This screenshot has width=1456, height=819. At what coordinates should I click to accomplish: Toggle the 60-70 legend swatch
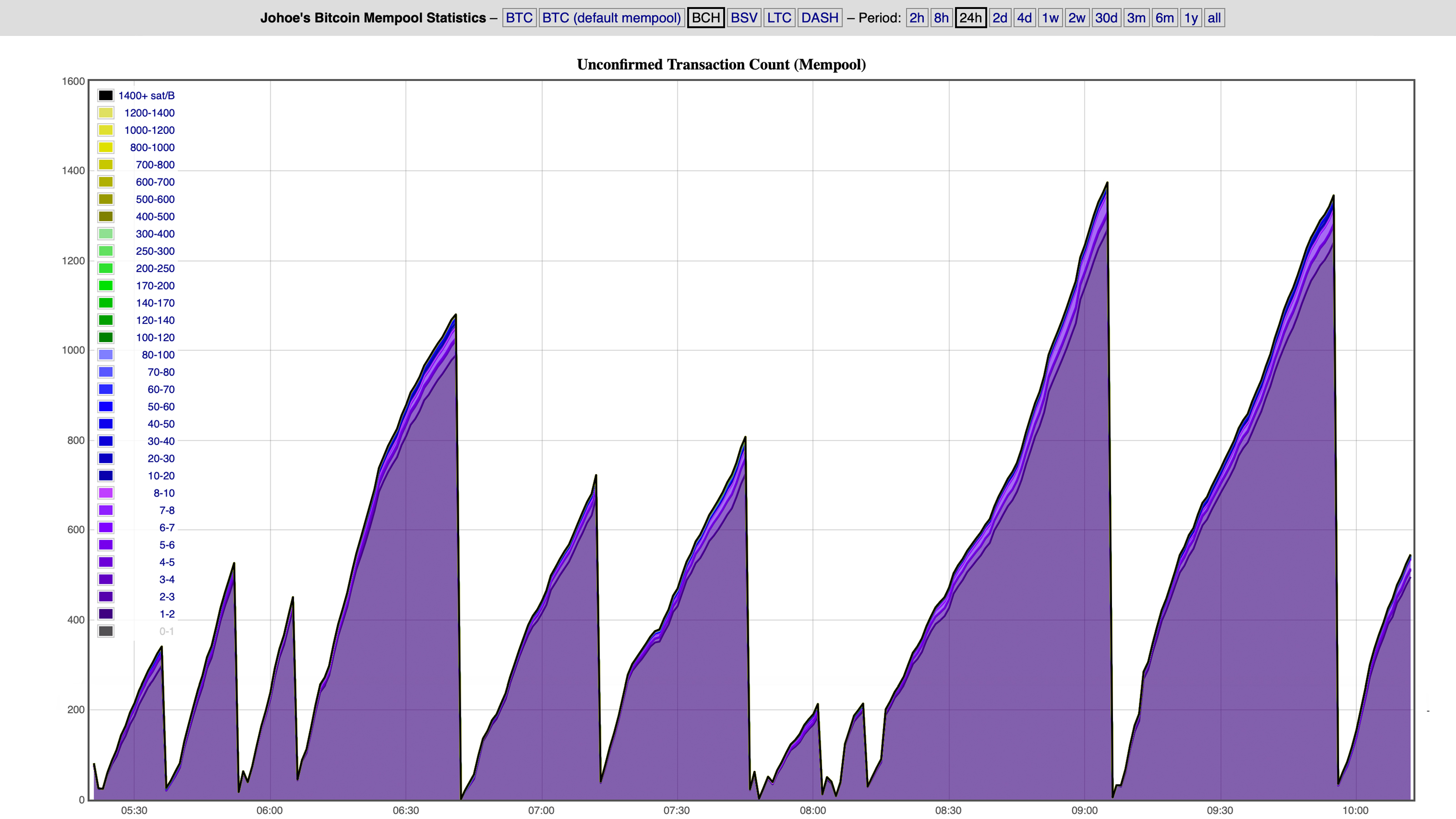tap(106, 389)
